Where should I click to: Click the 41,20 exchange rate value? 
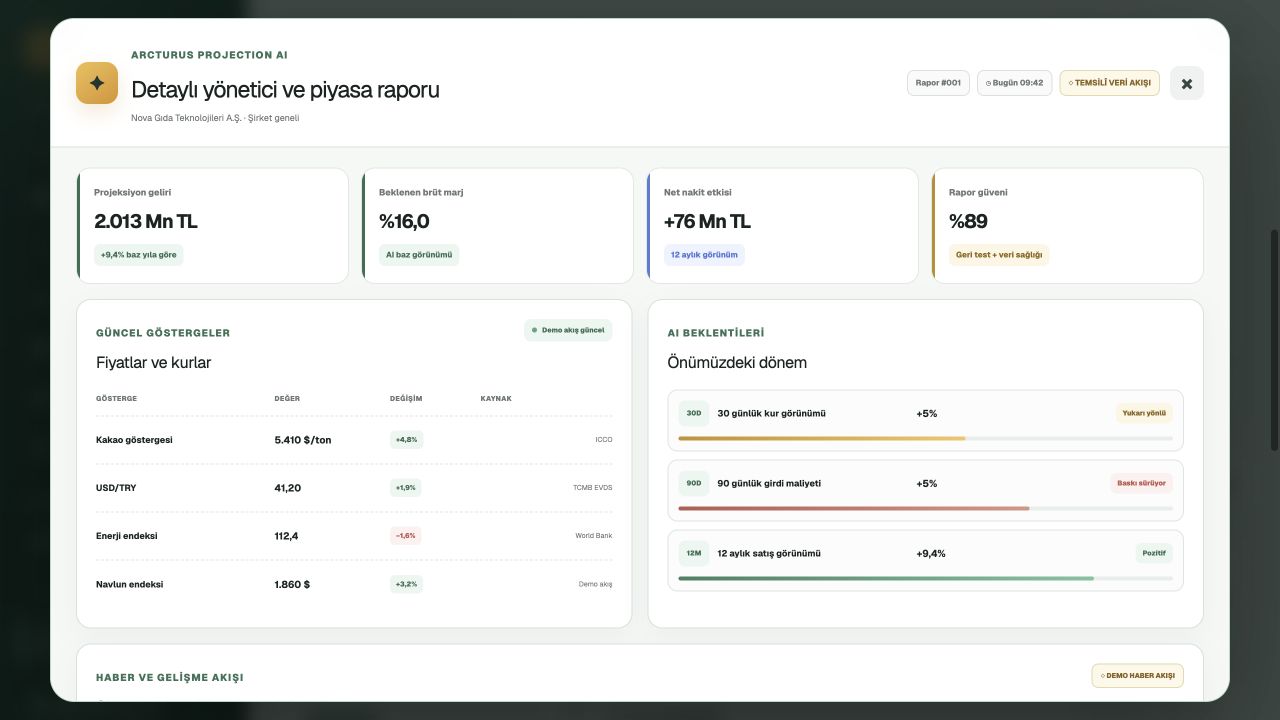(287, 488)
